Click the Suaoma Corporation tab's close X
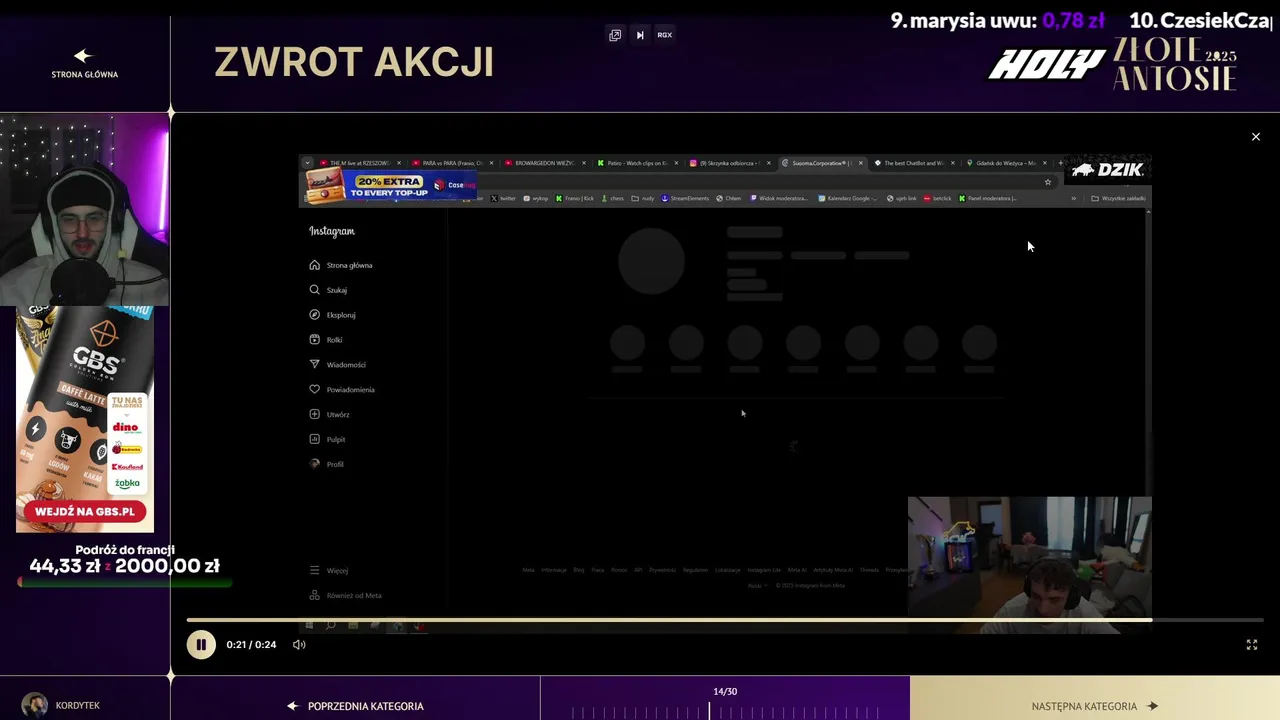This screenshot has height=720, width=1280. [860, 163]
